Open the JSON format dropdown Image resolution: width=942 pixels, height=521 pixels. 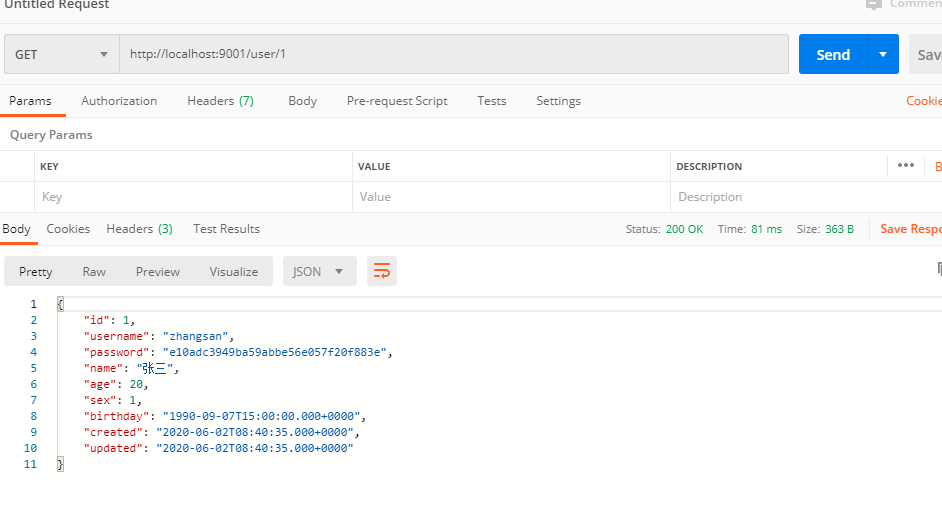[320, 271]
